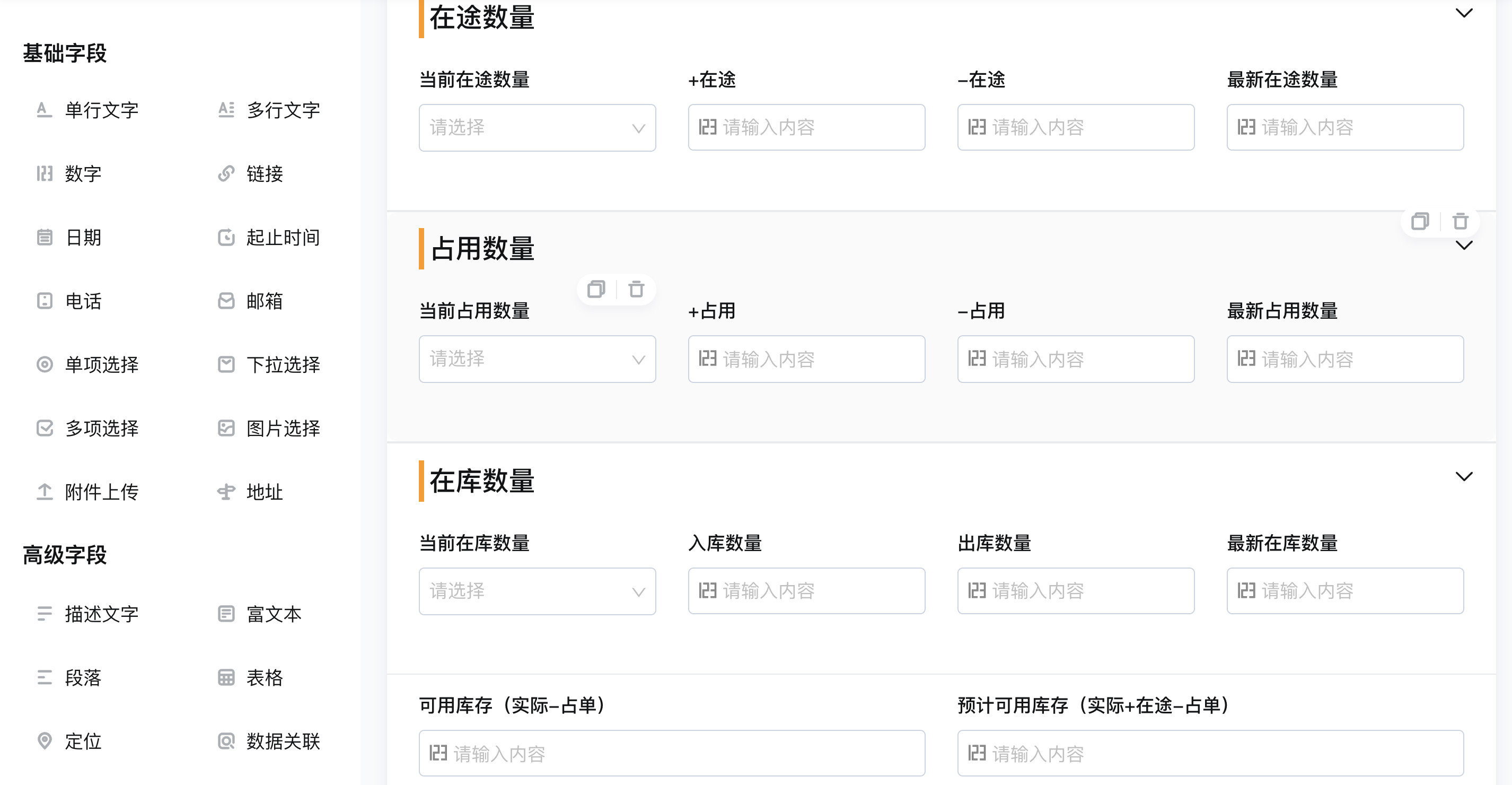The width and height of the screenshot is (1512, 785).
Task: Pick the 链接 link field icon
Action: [x=226, y=173]
